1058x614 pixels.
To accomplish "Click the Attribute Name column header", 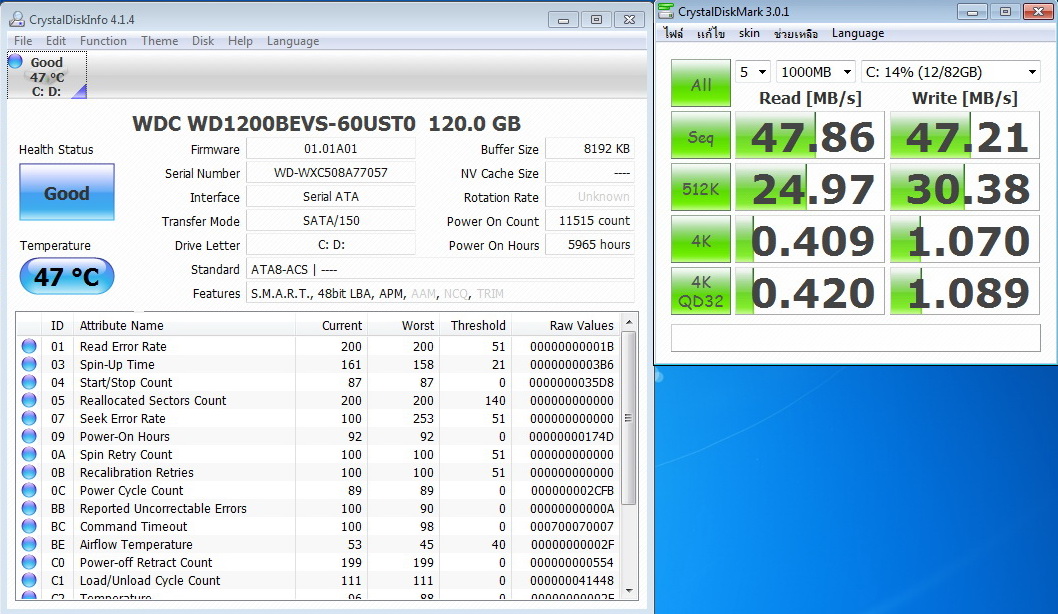I will click(184, 325).
